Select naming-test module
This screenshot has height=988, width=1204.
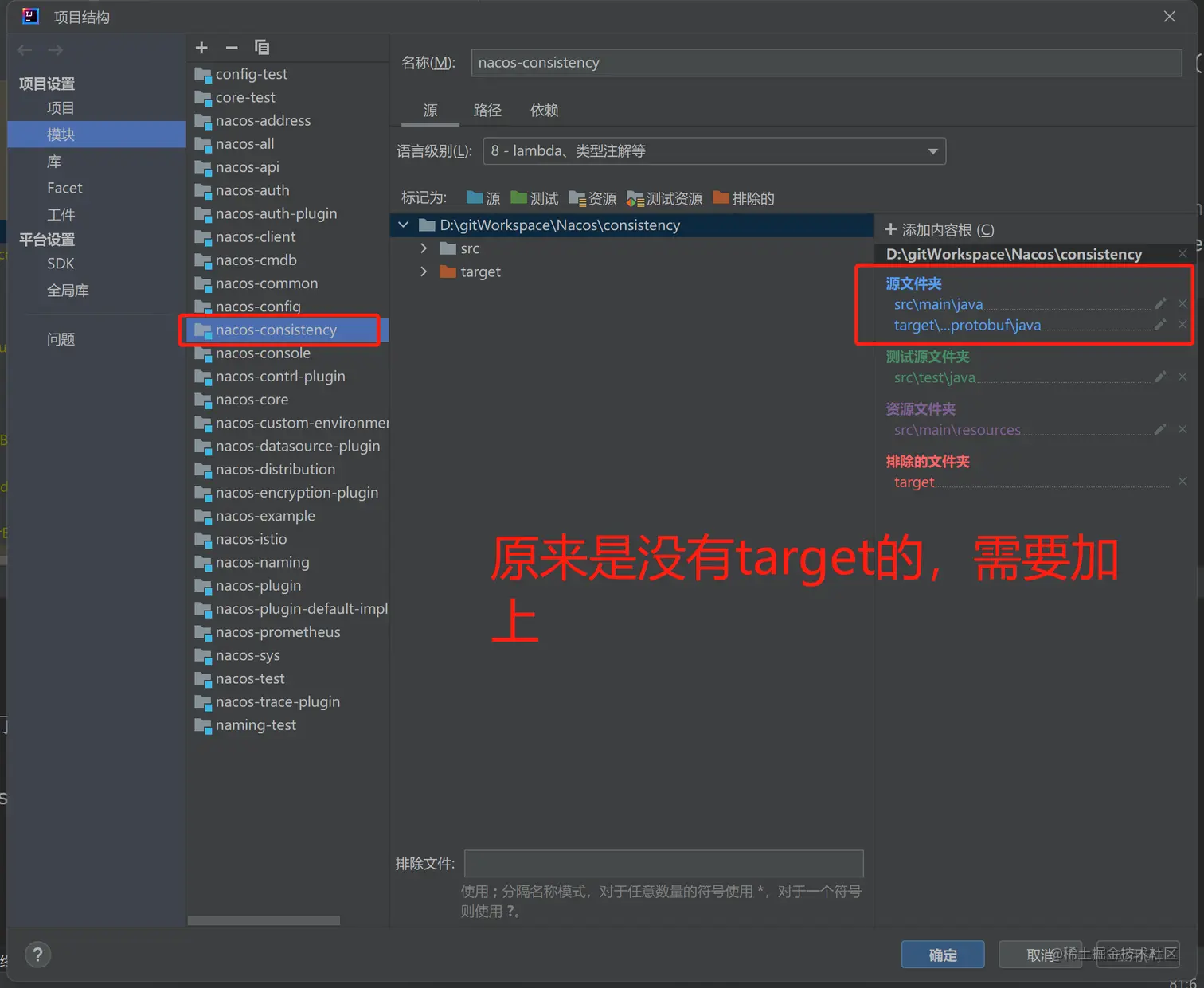pyautogui.click(x=256, y=725)
